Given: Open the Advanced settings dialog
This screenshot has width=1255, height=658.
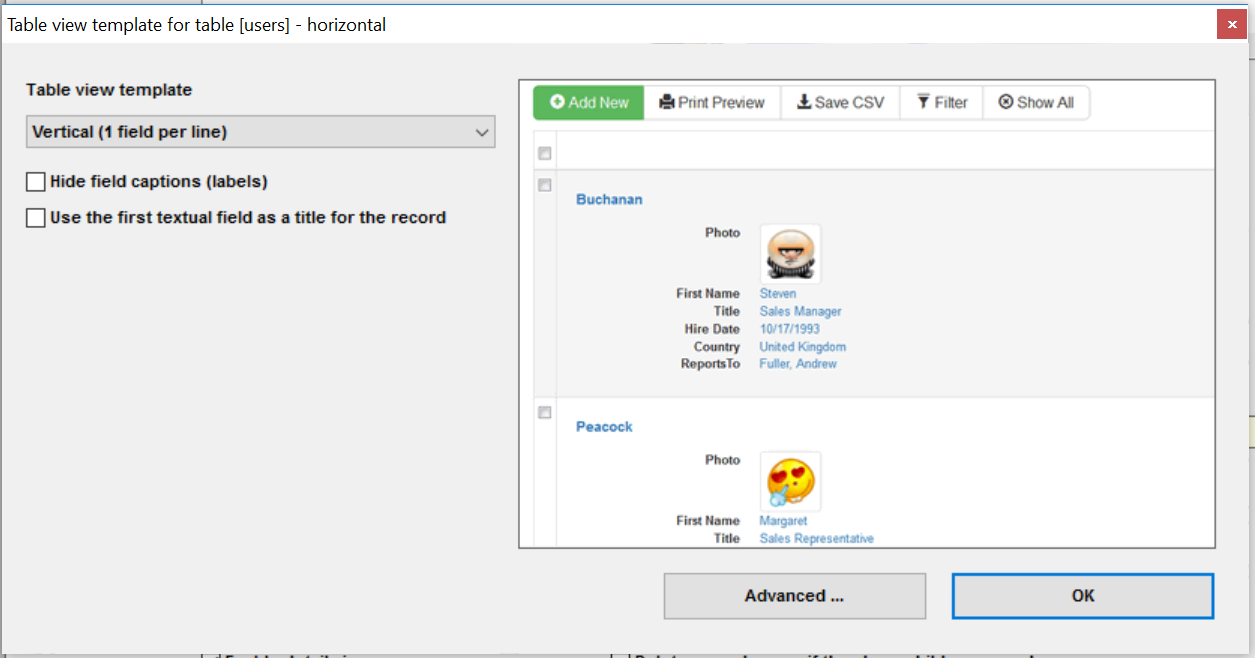Looking at the screenshot, I should pos(794,596).
